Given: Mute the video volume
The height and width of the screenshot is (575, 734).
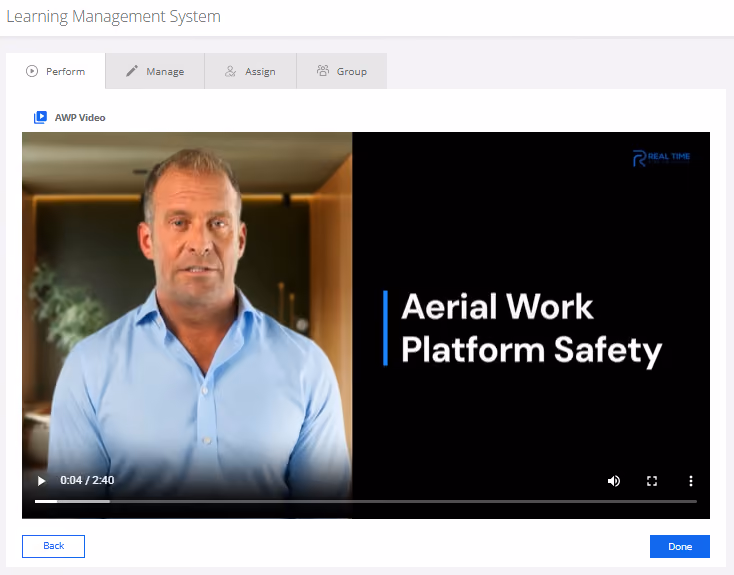Looking at the screenshot, I should (x=614, y=481).
